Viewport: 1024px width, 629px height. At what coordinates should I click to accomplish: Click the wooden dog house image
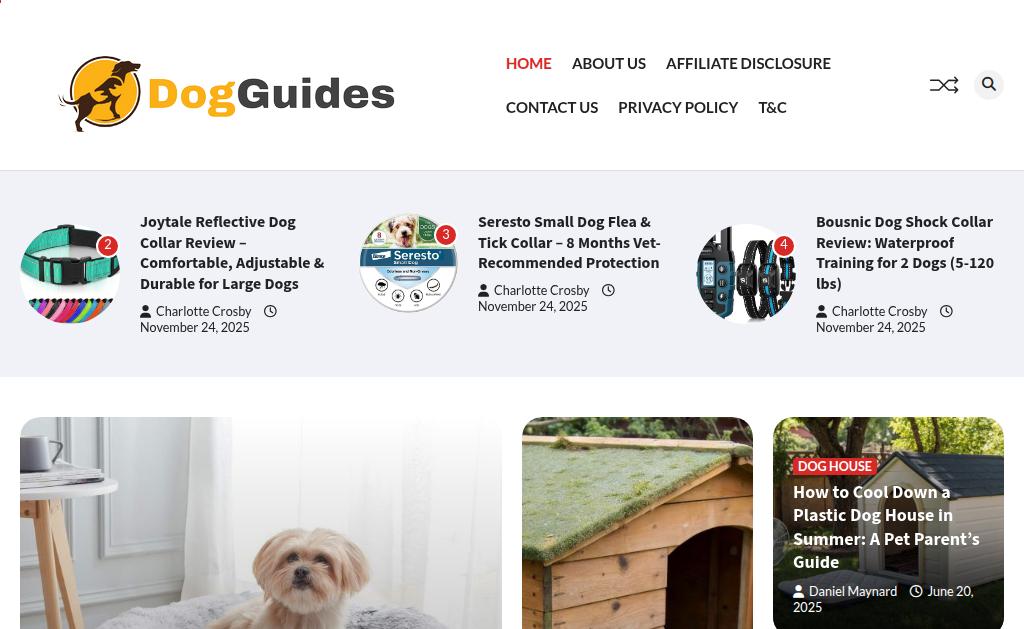[x=637, y=523]
